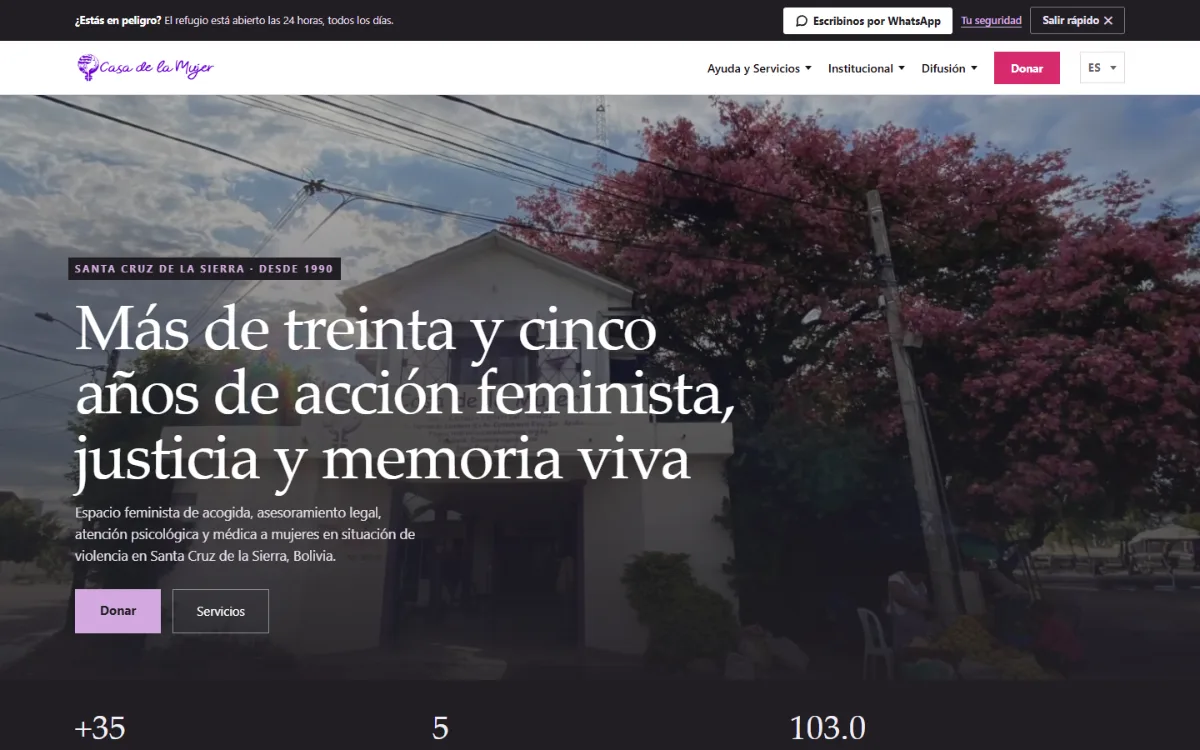Click the headline 'Más de treinta y cinco'

pos(366,329)
